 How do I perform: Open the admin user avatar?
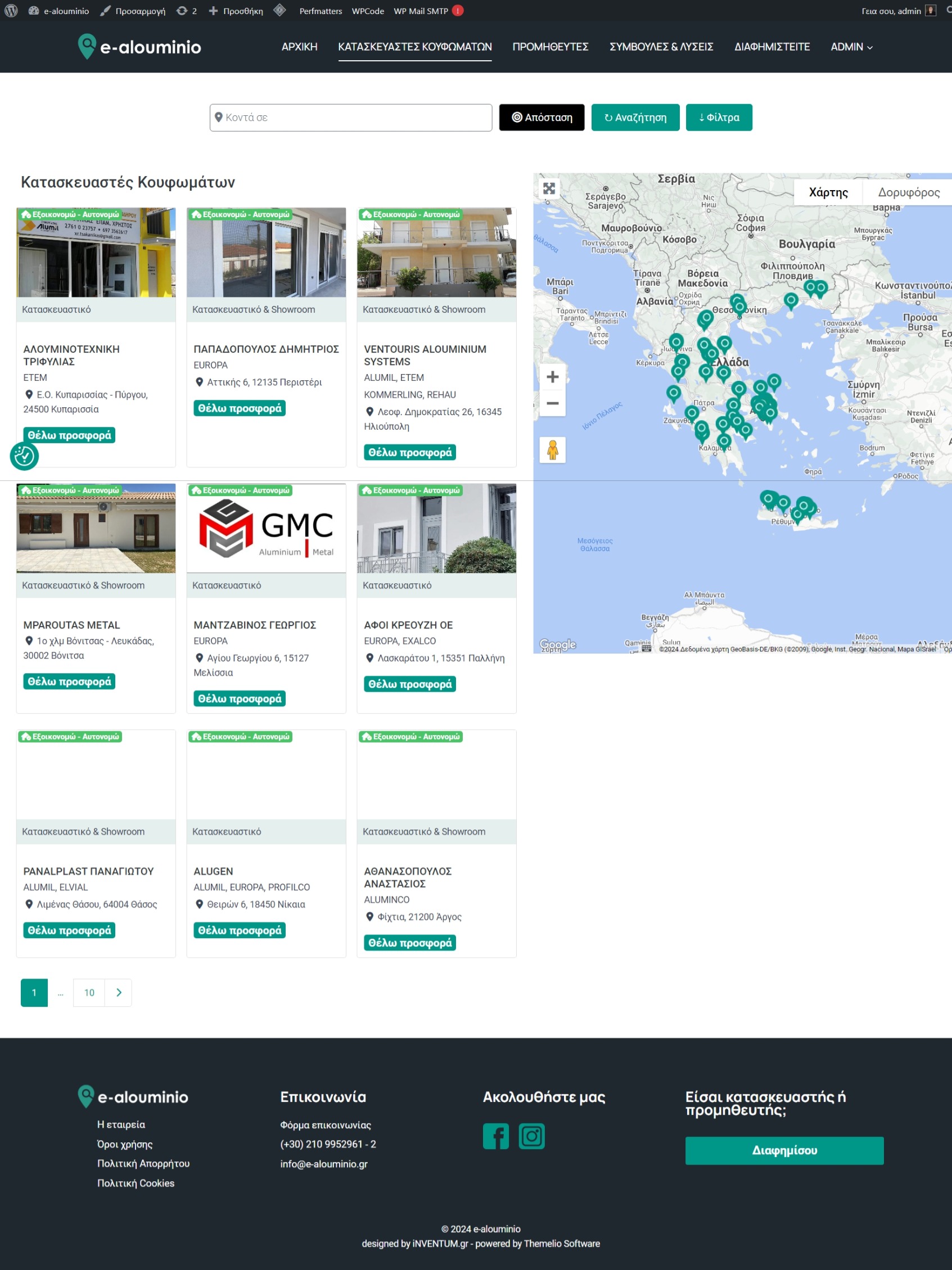click(x=931, y=11)
